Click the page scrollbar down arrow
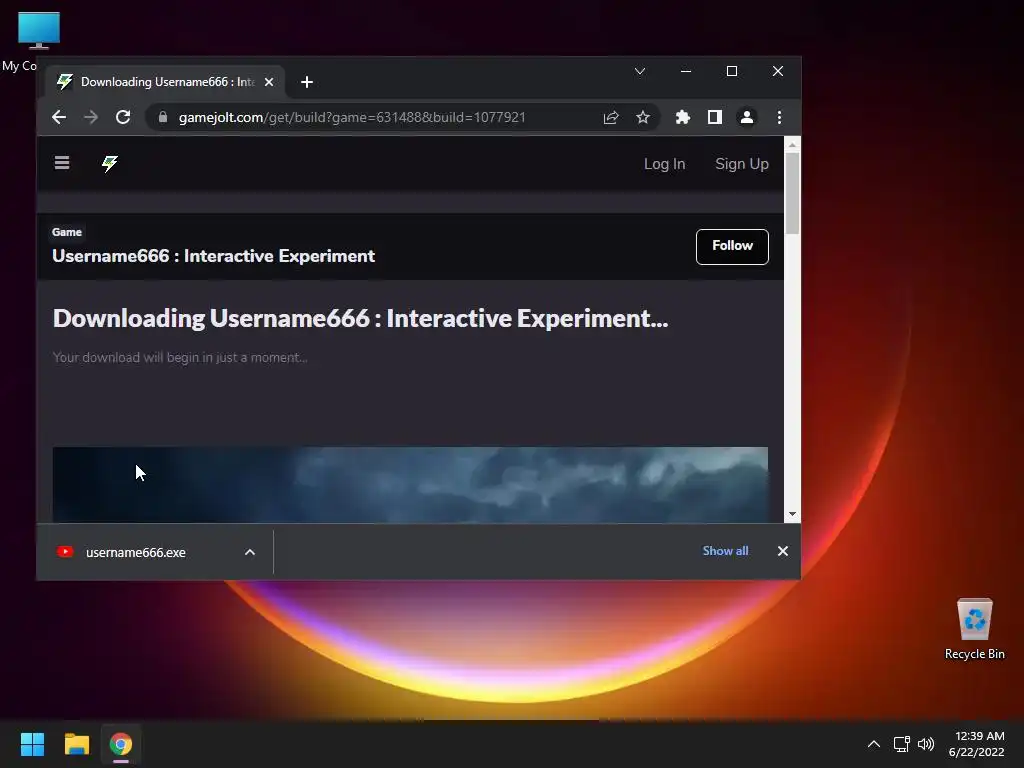Image resolution: width=1024 pixels, height=768 pixels. 792,515
